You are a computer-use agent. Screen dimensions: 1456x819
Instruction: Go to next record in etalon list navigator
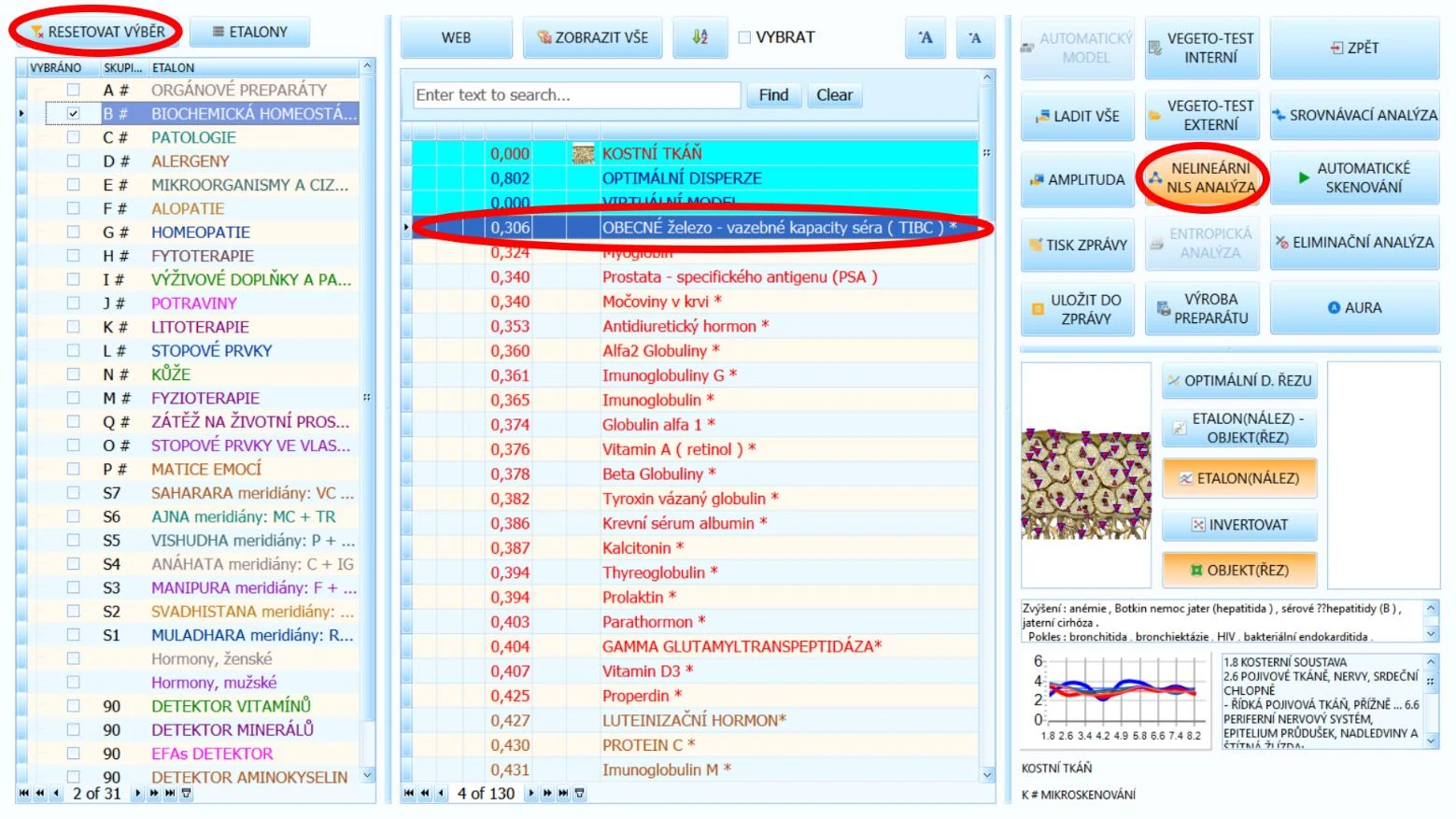531,793
